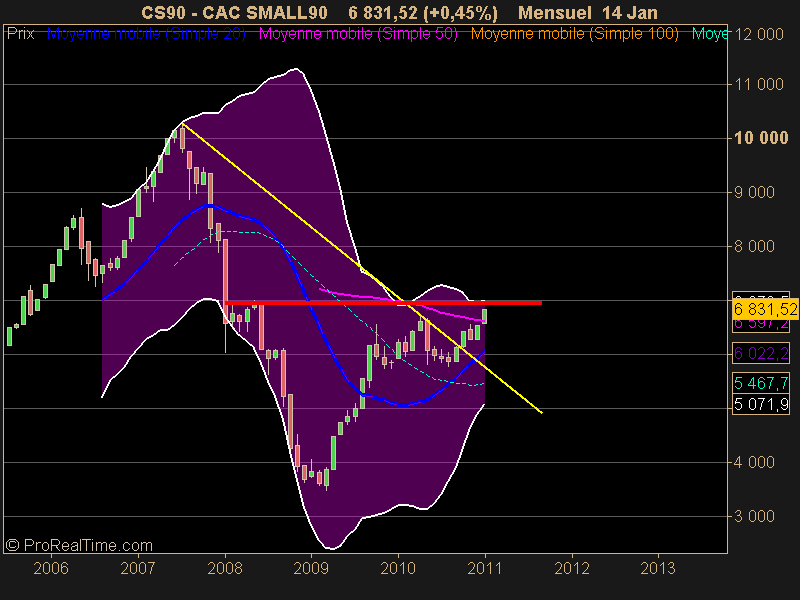Image resolution: width=800 pixels, height=600 pixels.
Task: Click the 2010 year label on time axis
Action: [398, 568]
